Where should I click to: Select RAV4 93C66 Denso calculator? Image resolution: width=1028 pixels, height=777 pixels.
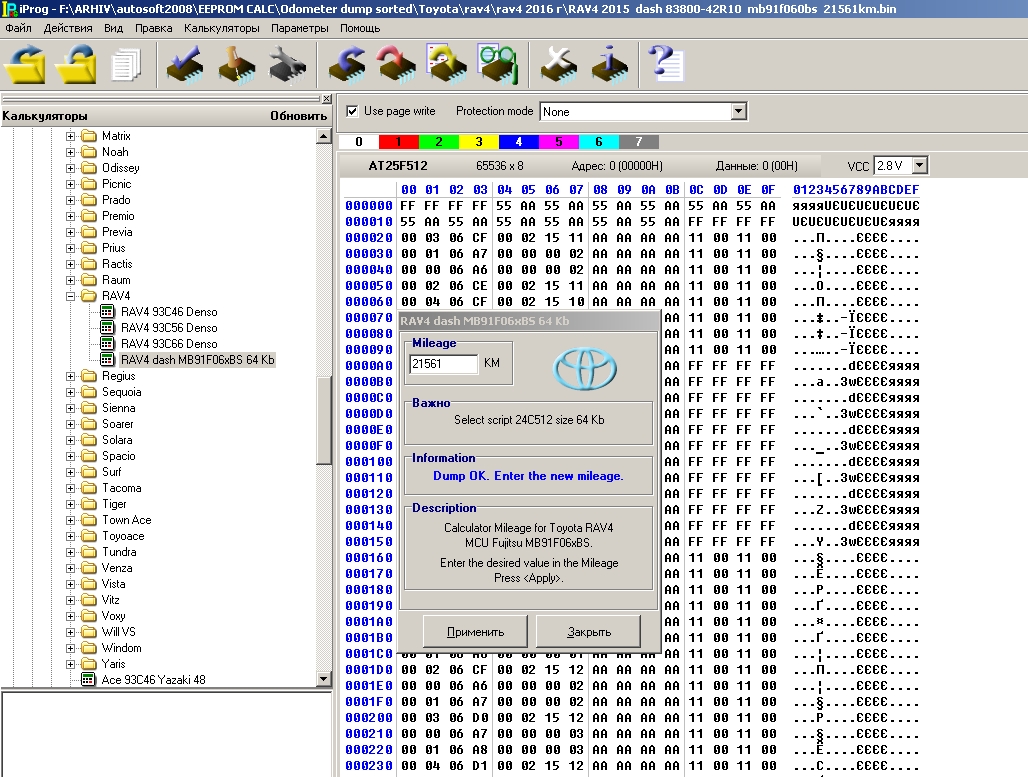tap(168, 344)
